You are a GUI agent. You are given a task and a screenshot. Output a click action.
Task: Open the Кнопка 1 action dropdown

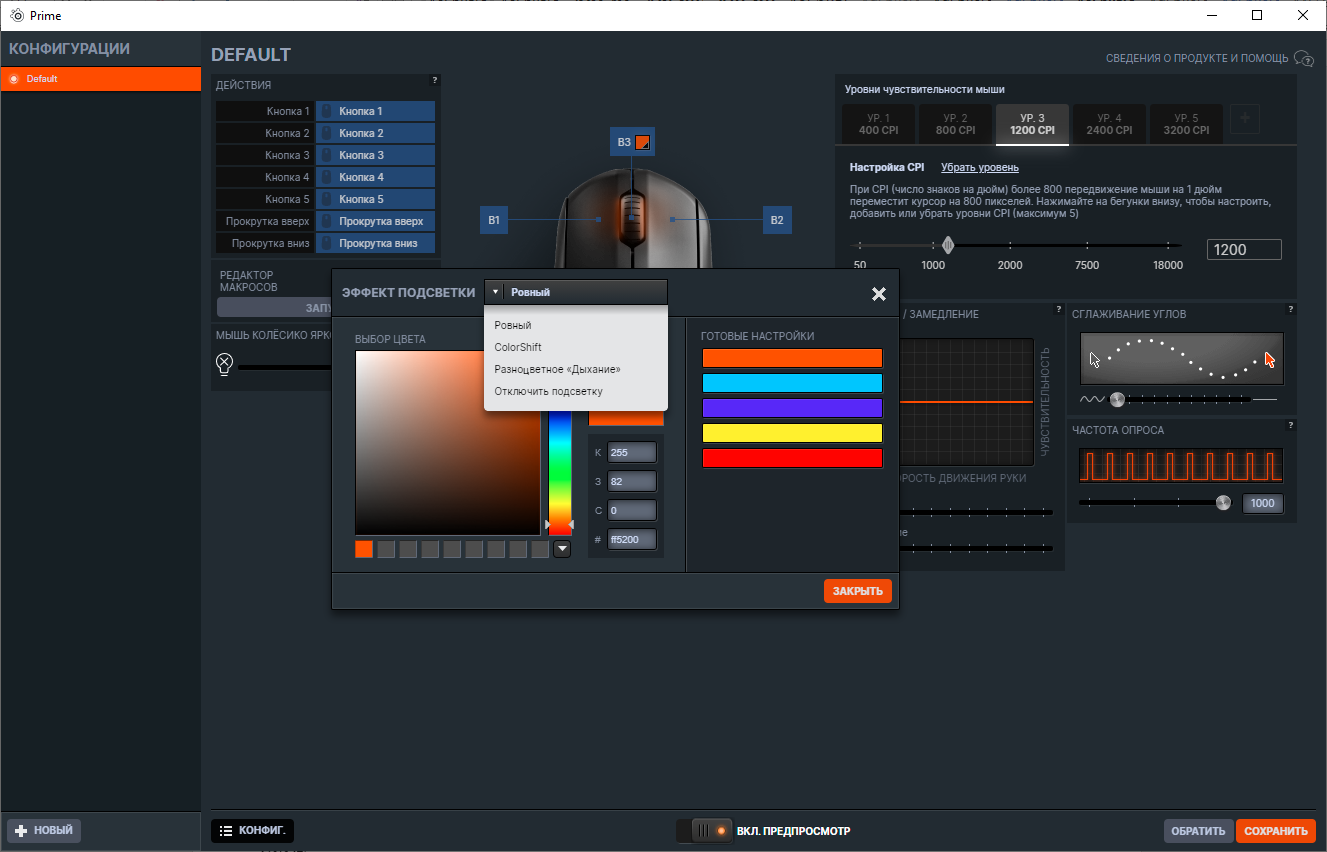pos(375,111)
